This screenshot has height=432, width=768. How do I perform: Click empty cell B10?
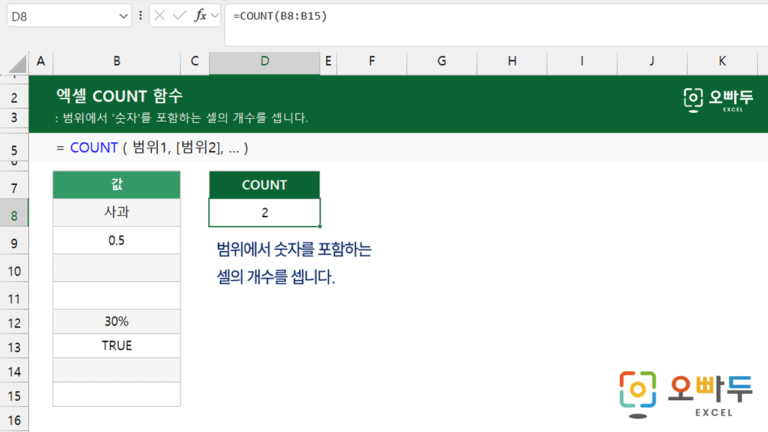coord(117,268)
